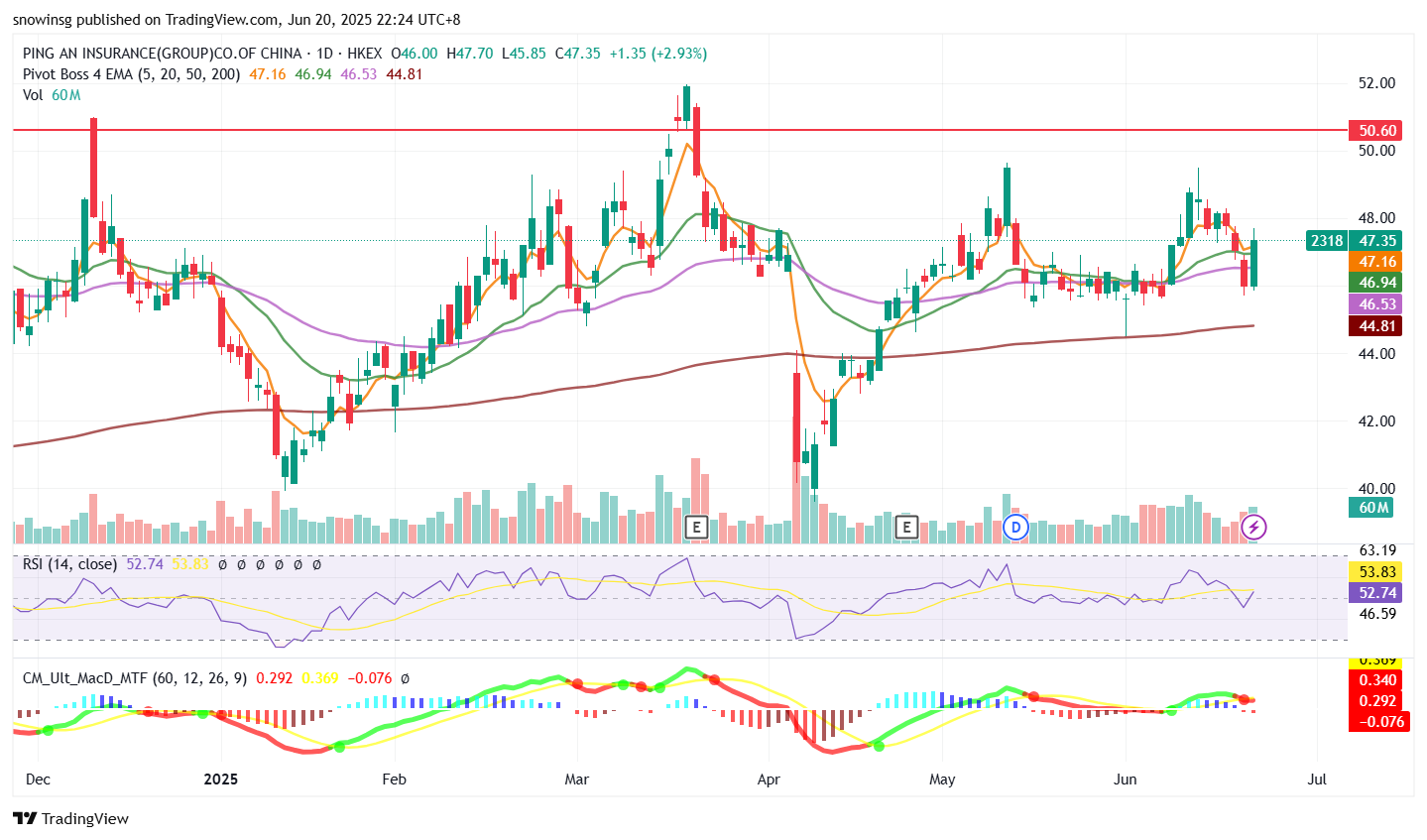Click the TradingView logo at bottom
This screenshot has width=1427, height=840.
(70, 818)
